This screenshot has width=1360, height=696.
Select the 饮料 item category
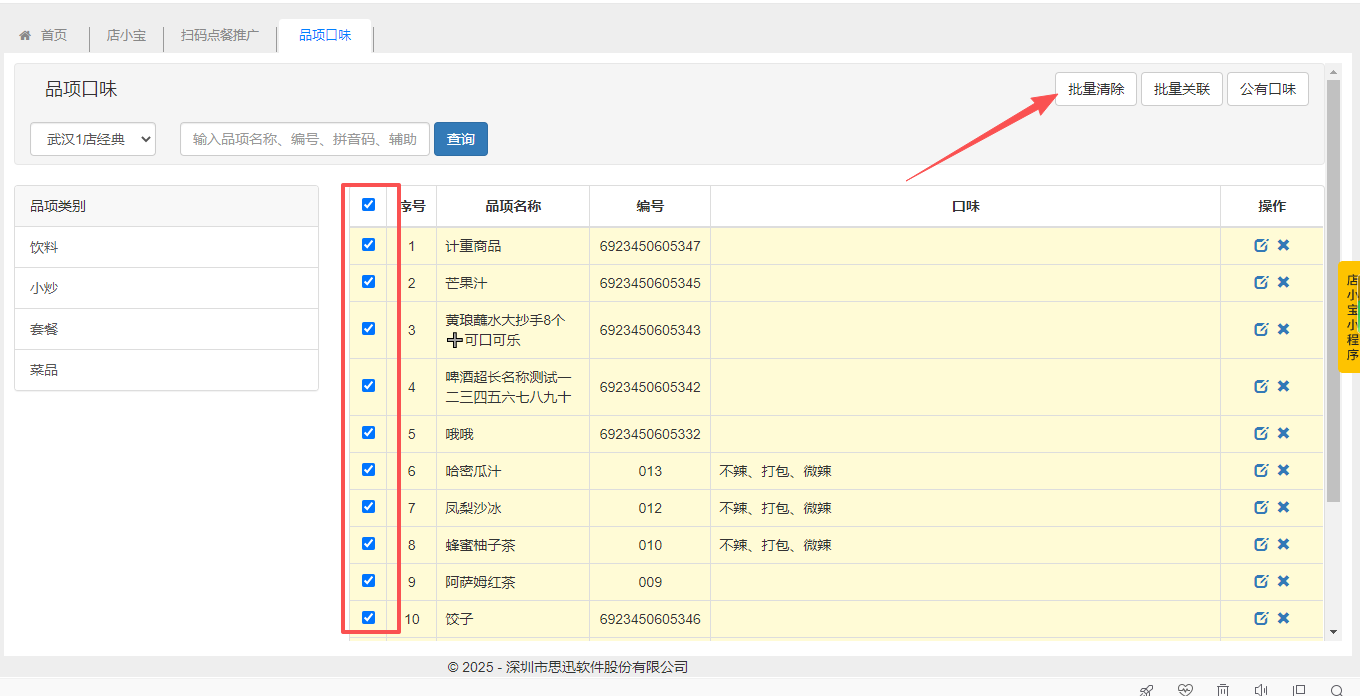tap(44, 247)
